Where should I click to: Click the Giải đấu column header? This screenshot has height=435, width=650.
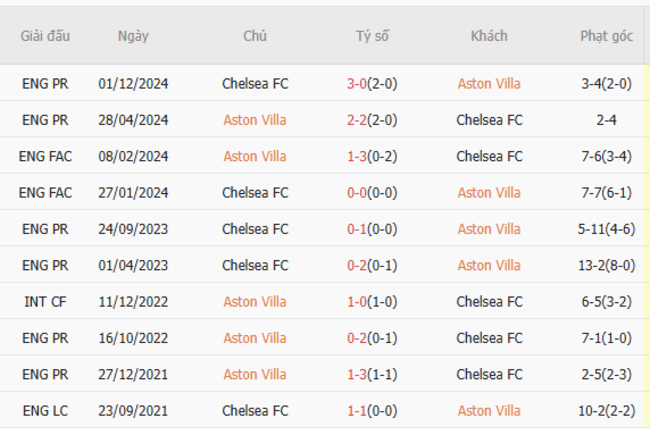[x=45, y=36]
